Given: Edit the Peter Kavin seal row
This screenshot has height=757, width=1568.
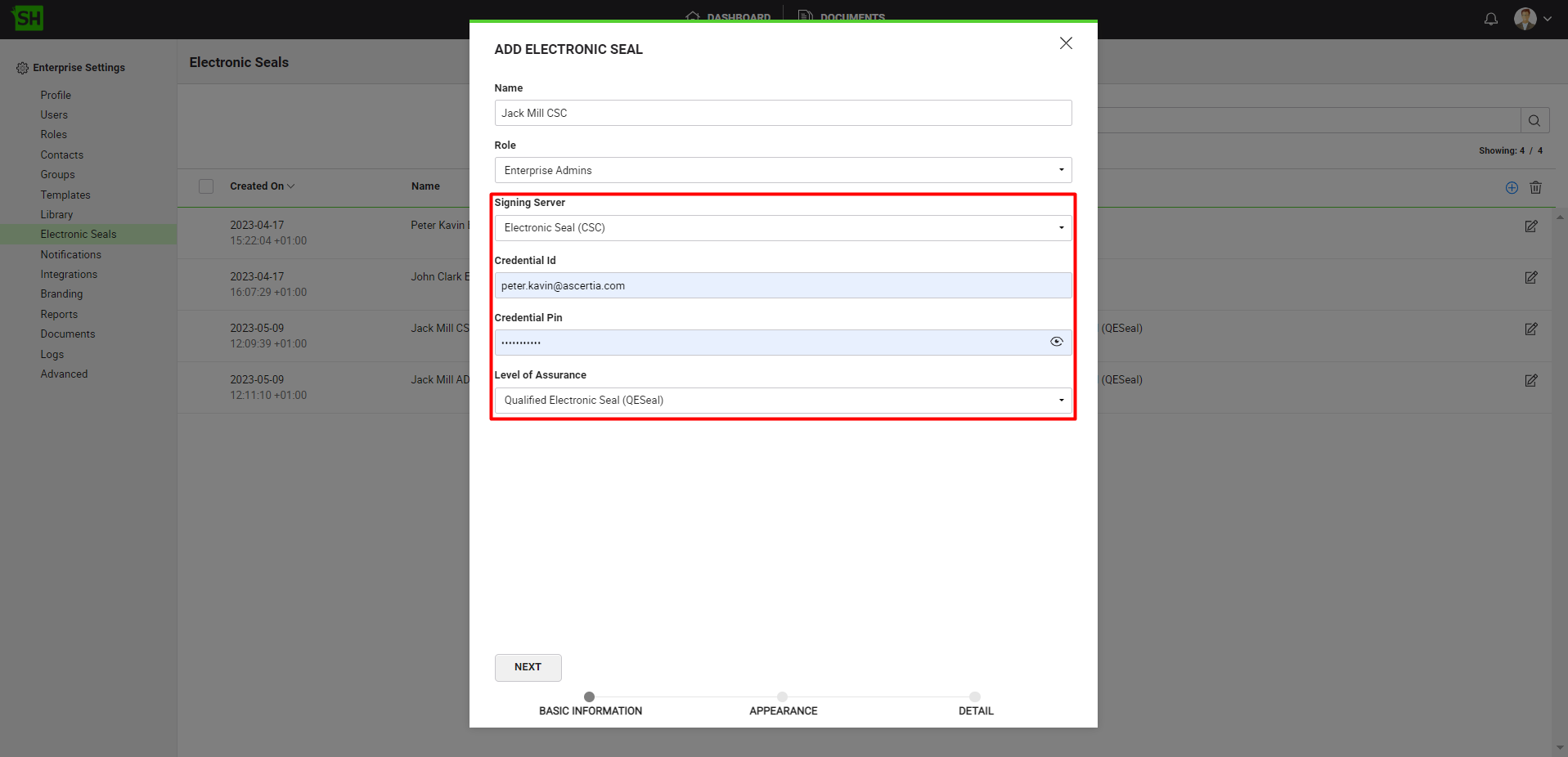Looking at the screenshot, I should coord(1530,226).
